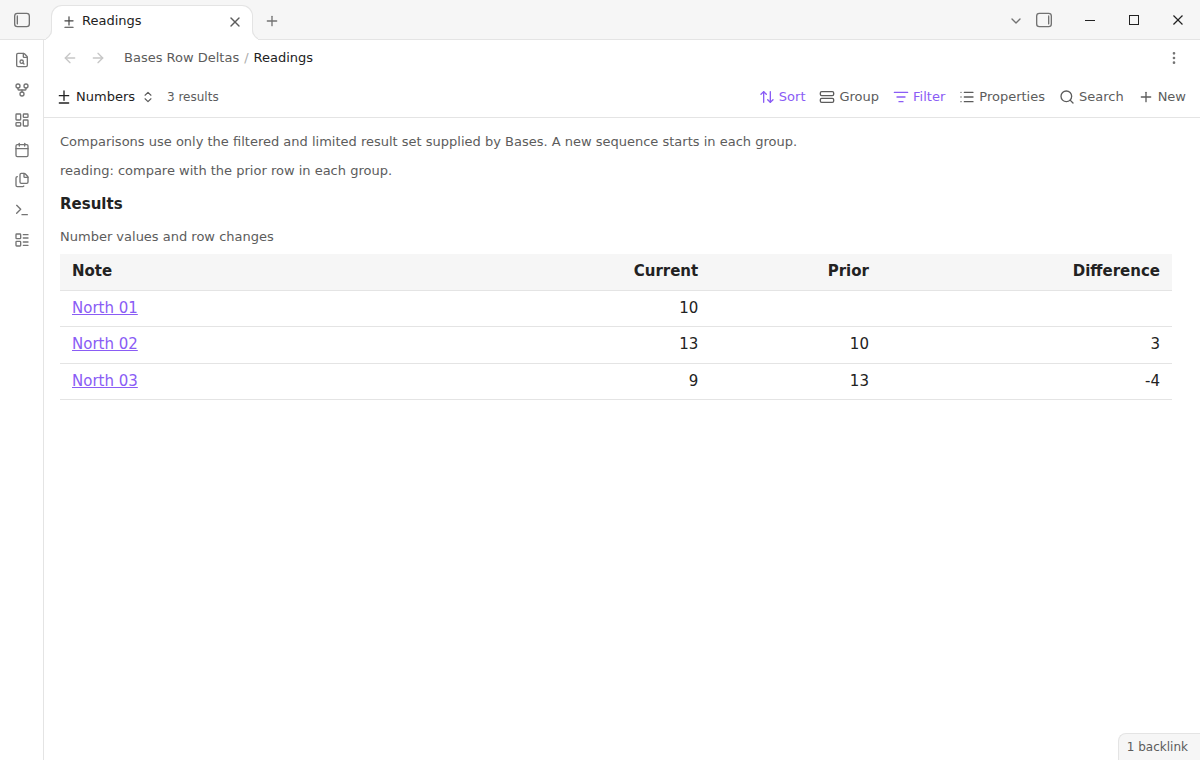1200x760 pixels.
Task: Toggle the left sidebar icon
Action: (22, 20)
